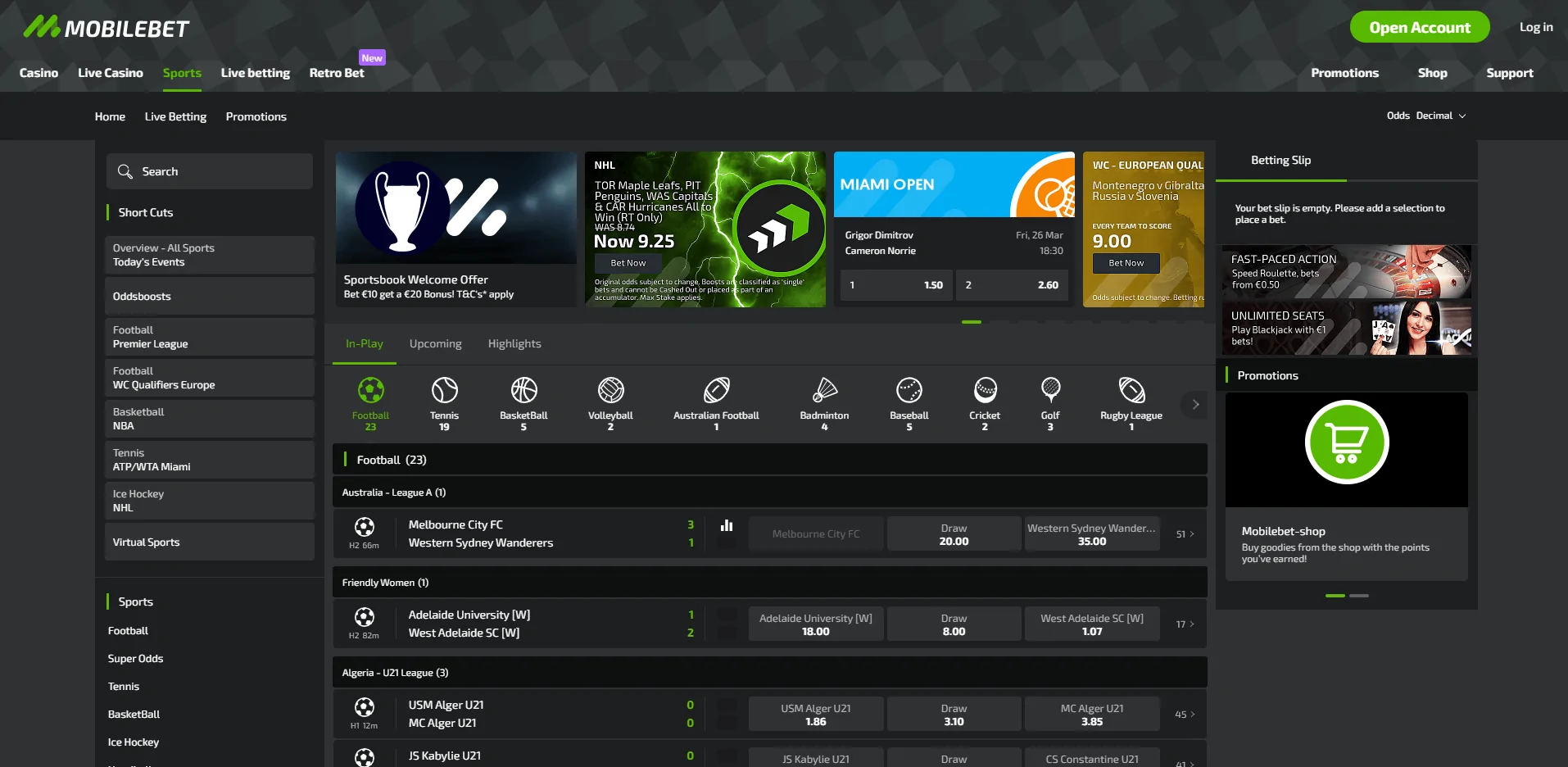Screen dimensions: 1568x767
Task: Expand 45 more markets for USM Alger U21
Action: point(1185,715)
